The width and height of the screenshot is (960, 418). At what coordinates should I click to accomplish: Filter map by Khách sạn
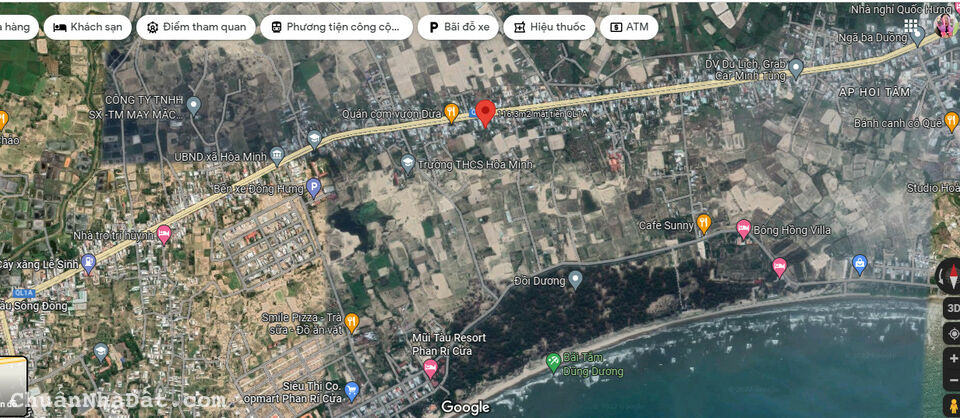pos(88,27)
